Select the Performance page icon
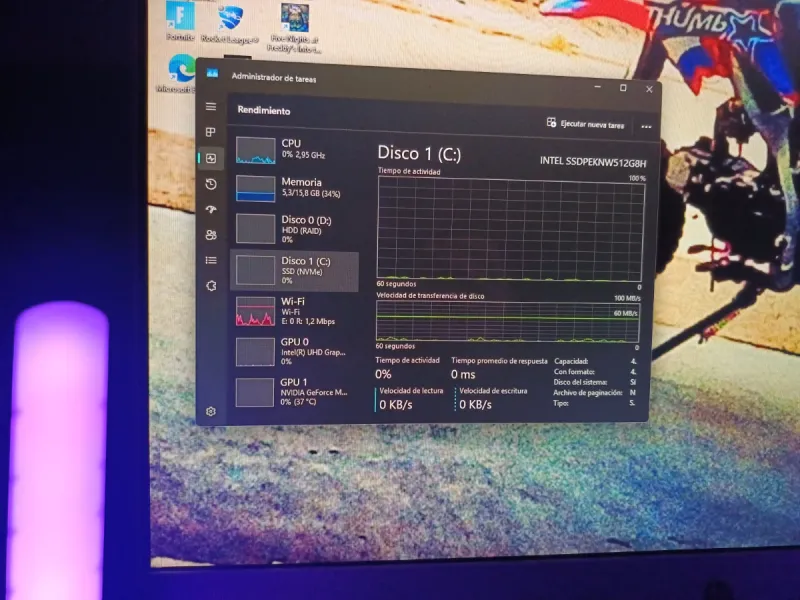This screenshot has width=800, height=600. click(211, 158)
